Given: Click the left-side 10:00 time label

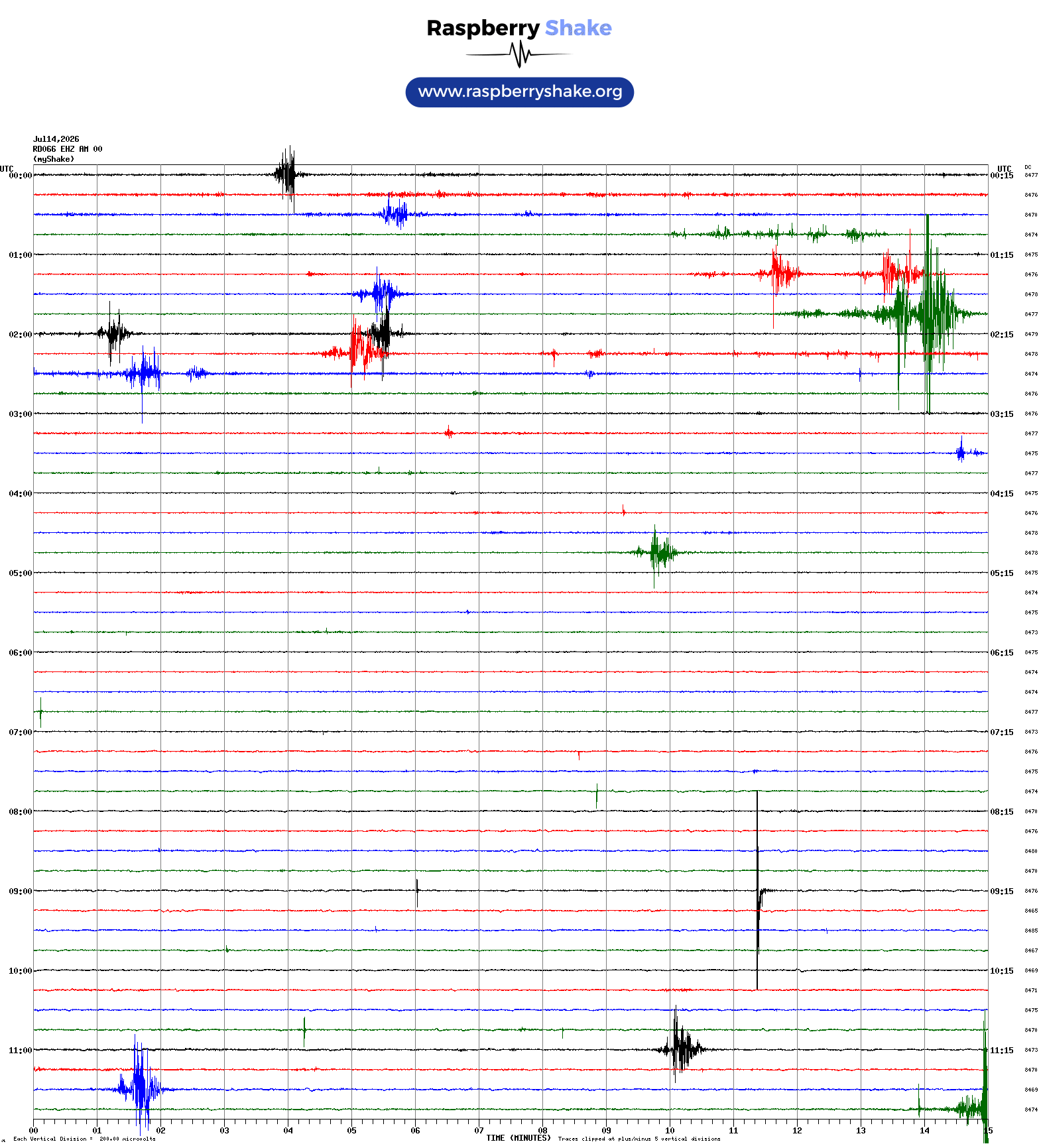Looking at the screenshot, I should click(21, 971).
